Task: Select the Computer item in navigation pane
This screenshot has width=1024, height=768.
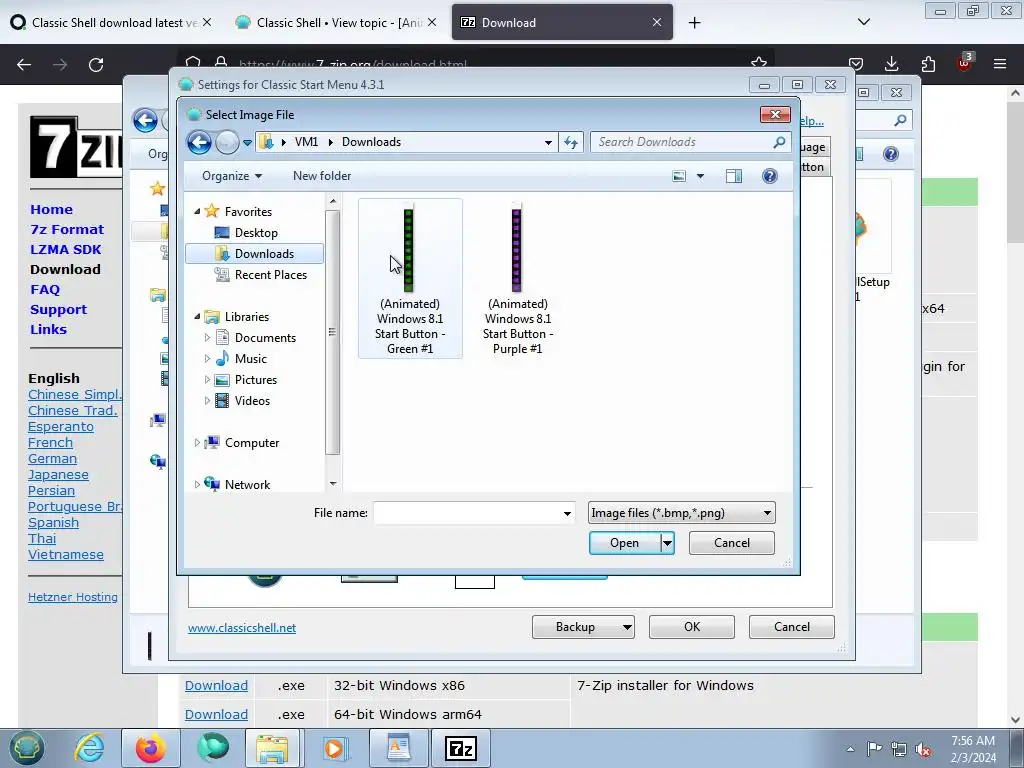Action: [251, 443]
